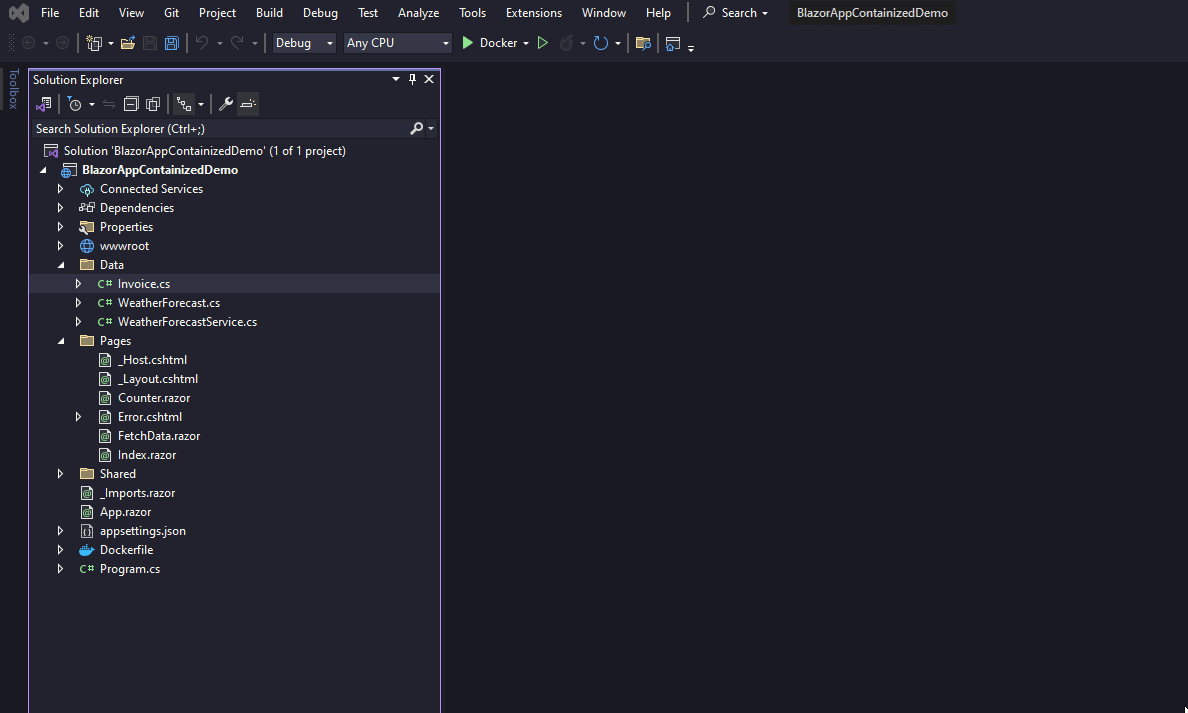This screenshot has width=1188, height=713.
Task: Expand the wwwroot folder
Action: [x=61, y=245]
